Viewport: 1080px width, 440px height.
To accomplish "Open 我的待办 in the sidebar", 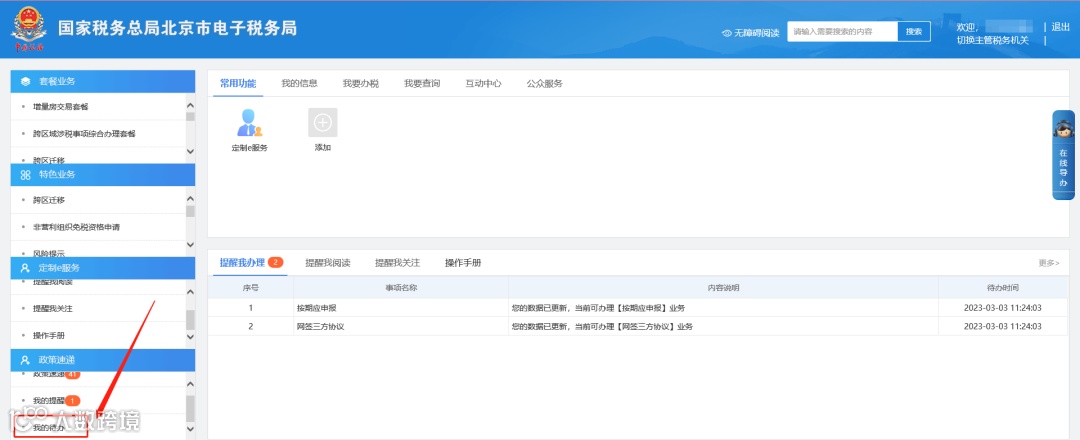I will pyautogui.click(x=49, y=428).
